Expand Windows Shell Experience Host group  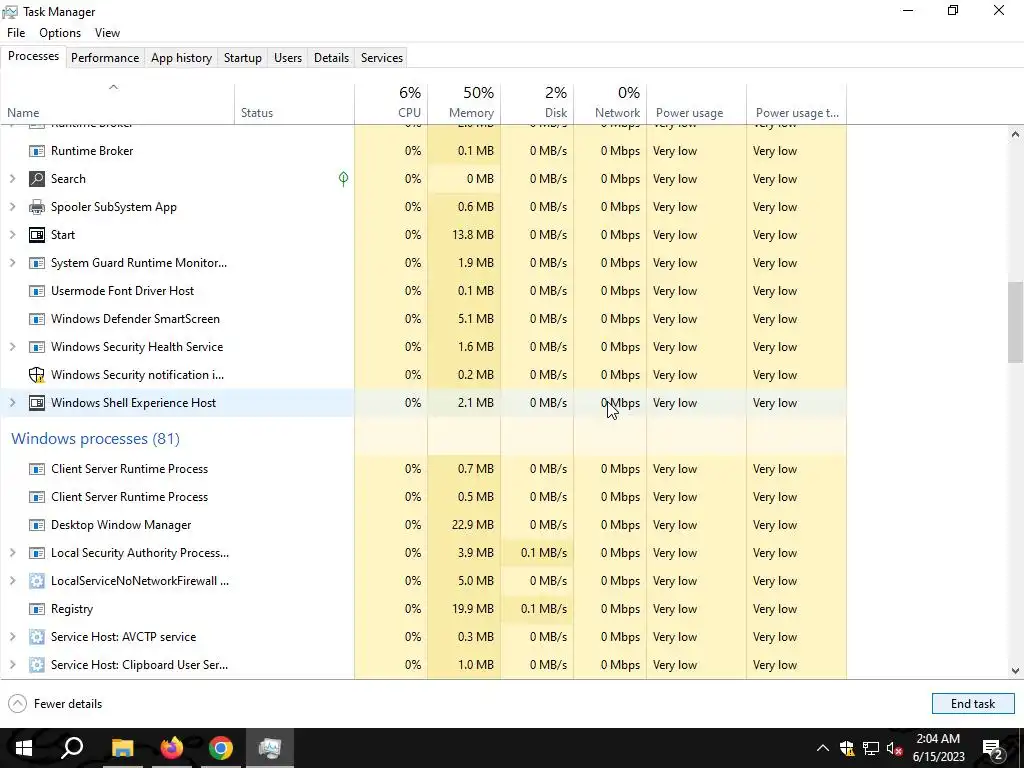[x=12, y=403]
